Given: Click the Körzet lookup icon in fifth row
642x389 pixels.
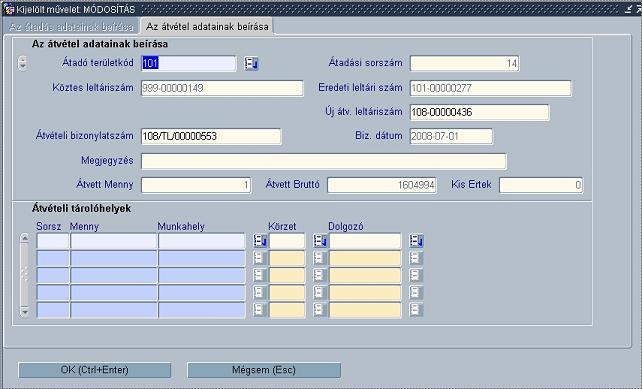Looking at the screenshot, I should pyautogui.click(x=320, y=310).
